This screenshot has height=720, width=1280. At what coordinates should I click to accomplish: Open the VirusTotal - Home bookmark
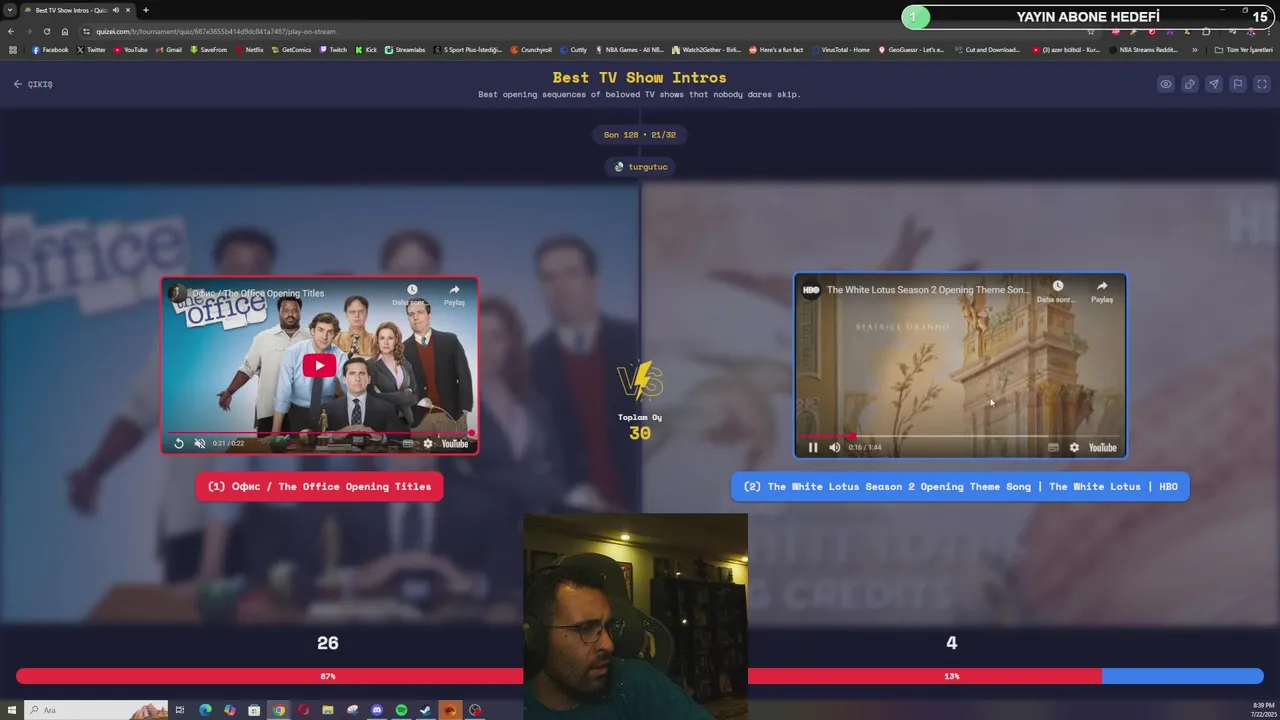[x=840, y=50]
